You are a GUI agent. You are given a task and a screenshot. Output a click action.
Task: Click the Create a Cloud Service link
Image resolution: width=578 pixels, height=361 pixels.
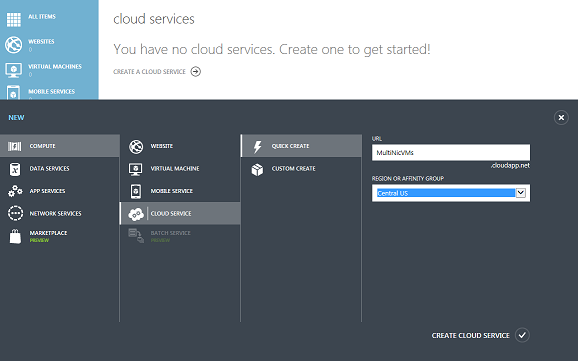pos(149,72)
